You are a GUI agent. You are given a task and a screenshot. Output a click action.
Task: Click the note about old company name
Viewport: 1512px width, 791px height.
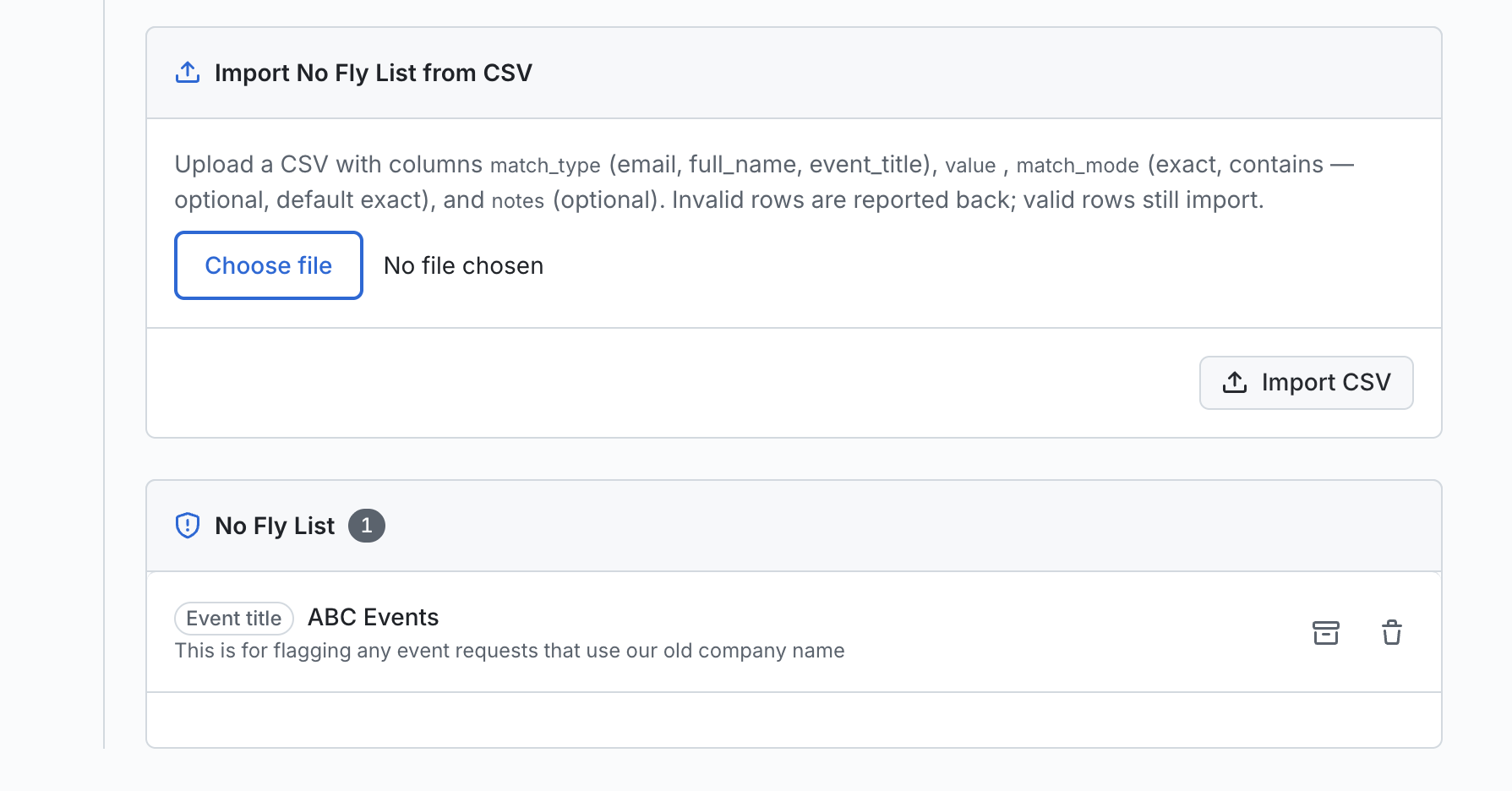(509, 651)
